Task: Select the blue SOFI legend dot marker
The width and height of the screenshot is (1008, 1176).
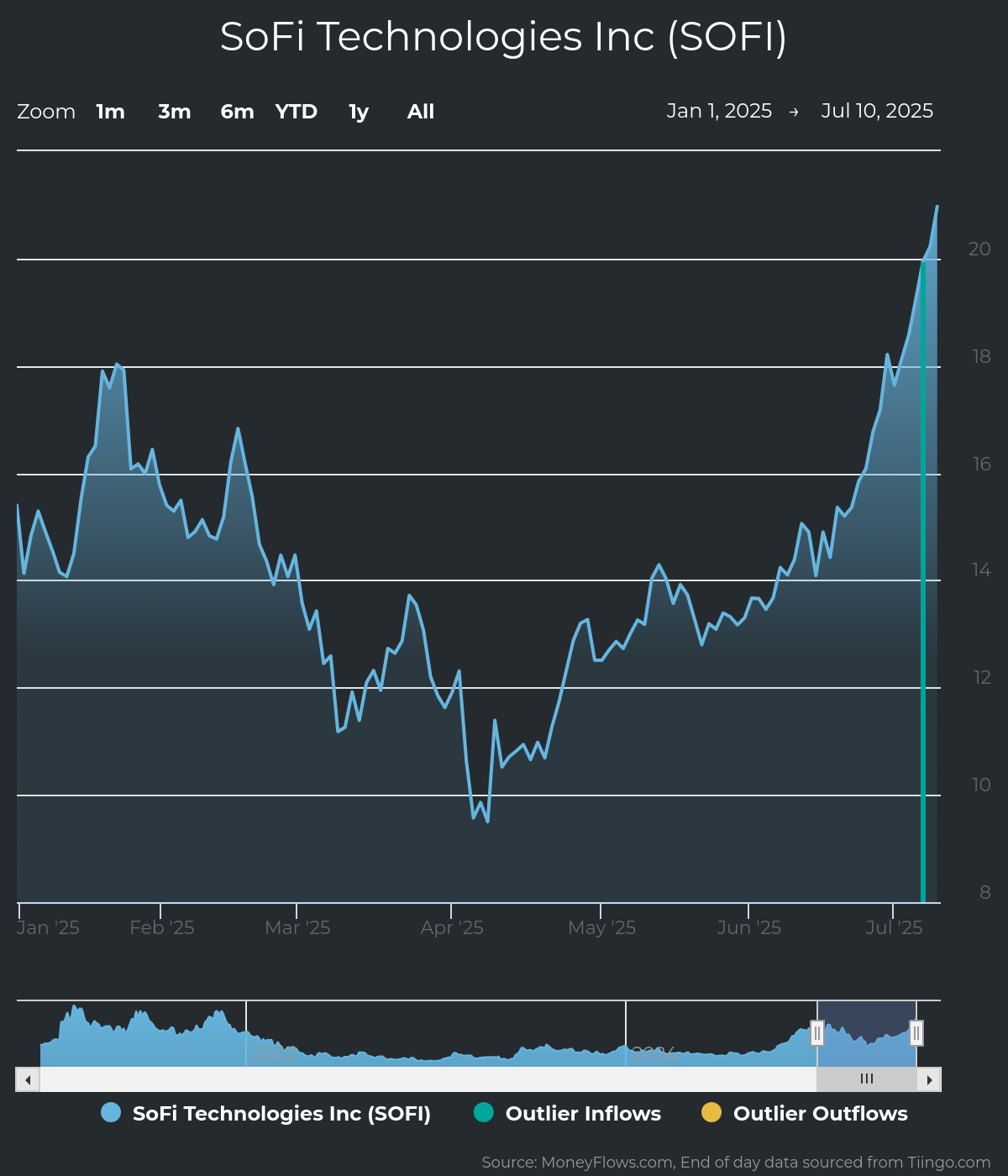Action: coord(111,1112)
